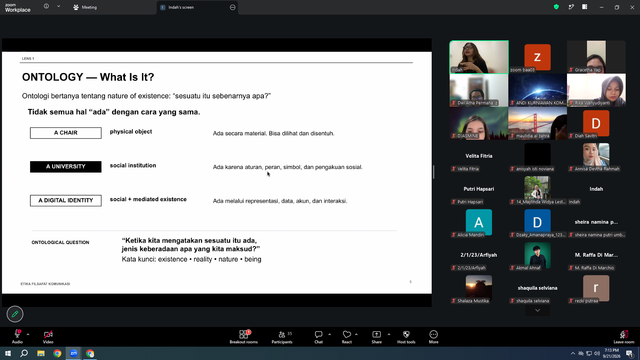640x360 pixels.
Task: Select the zoom baa03 Z avatar tile
Action: tap(537, 57)
